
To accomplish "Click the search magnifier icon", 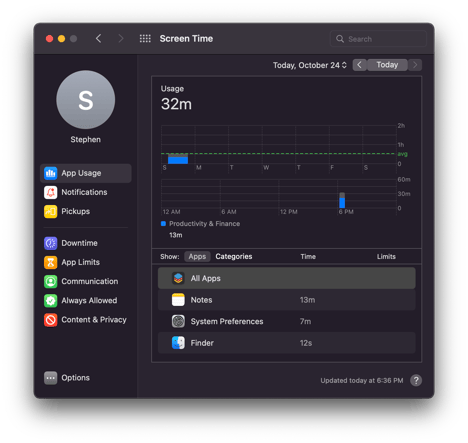I will click(x=340, y=39).
